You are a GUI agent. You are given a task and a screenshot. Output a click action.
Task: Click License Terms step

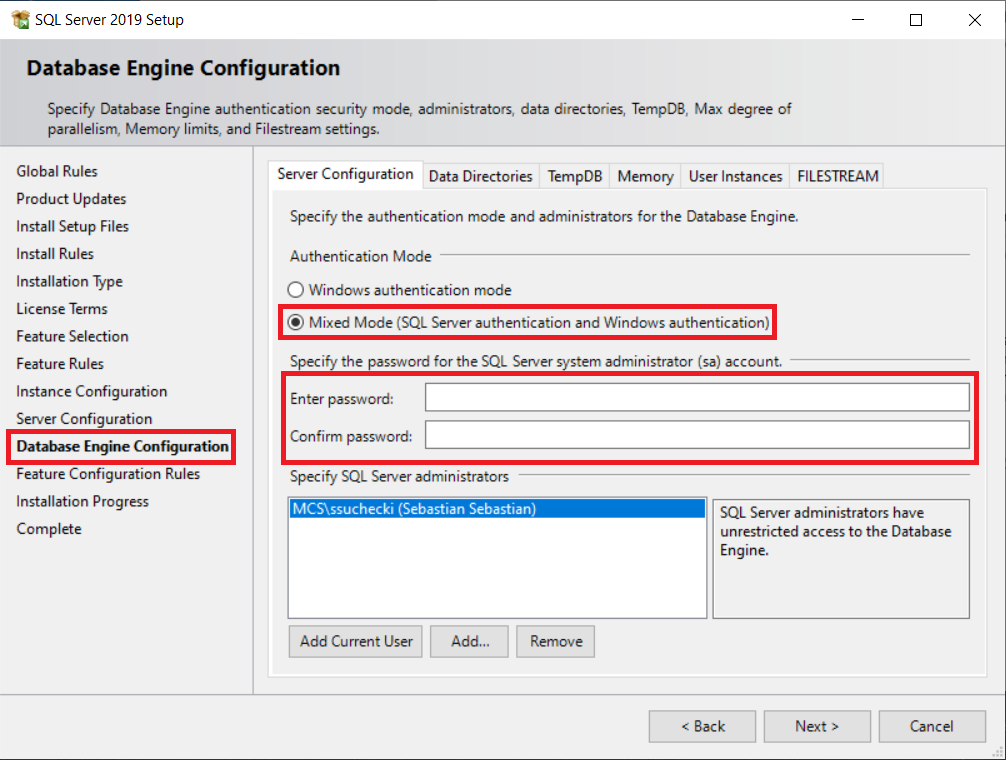pyautogui.click(x=62, y=308)
